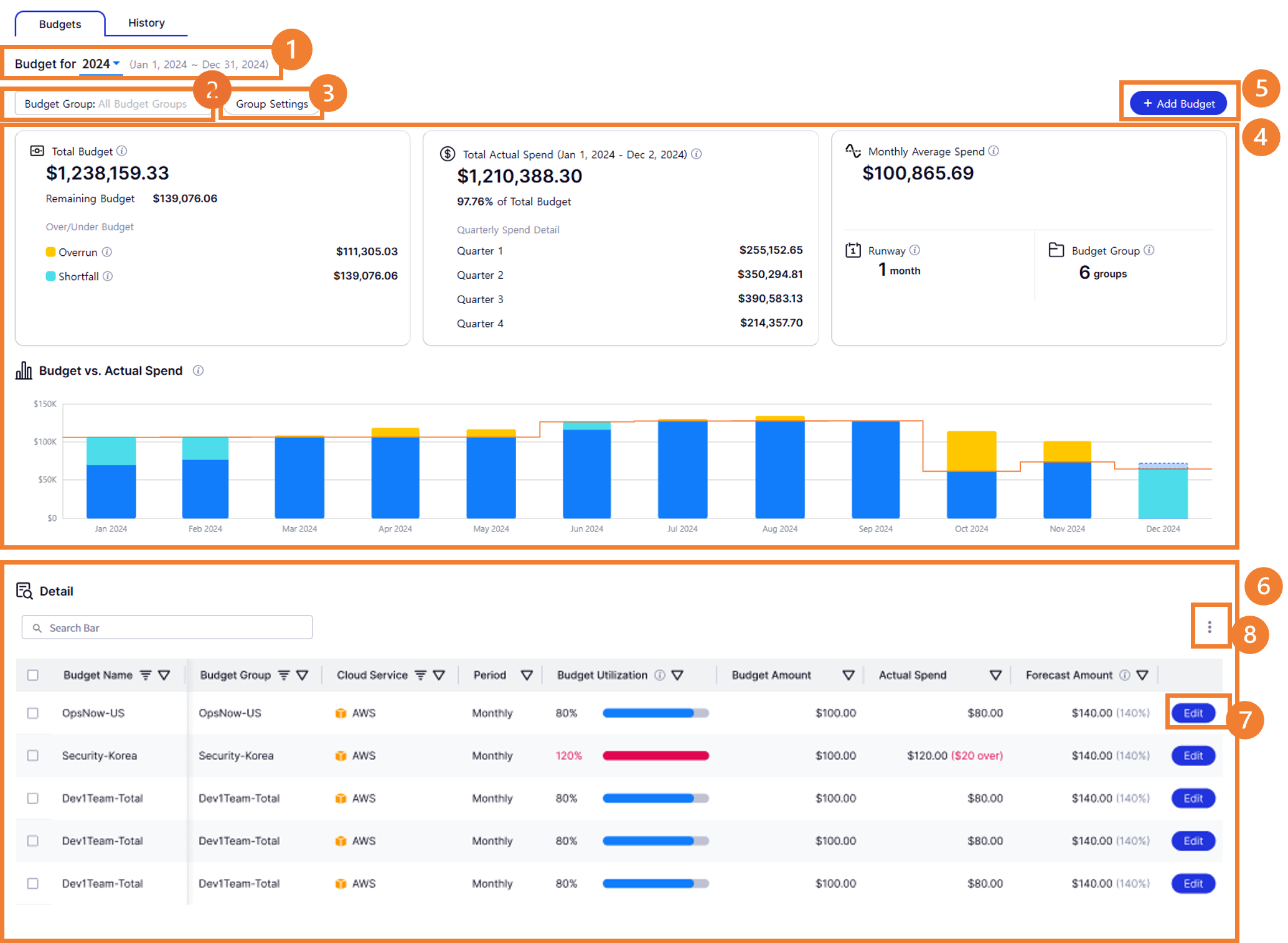Click the Runway info icon
Viewport: 1288px width, 943px height.
tap(914, 250)
